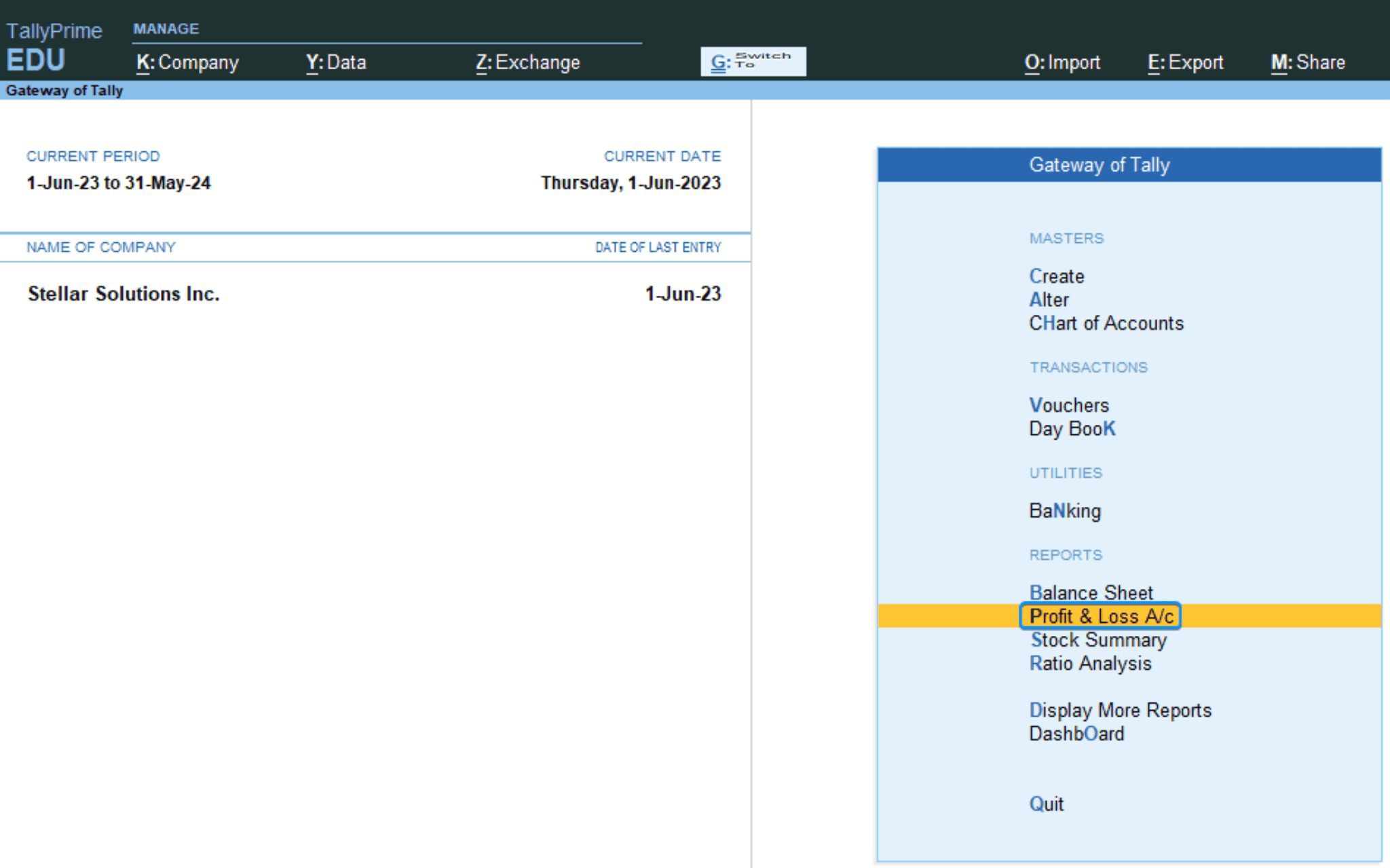1390x868 pixels.
Task: Open Banking utilities
Action: point(1065,511)
